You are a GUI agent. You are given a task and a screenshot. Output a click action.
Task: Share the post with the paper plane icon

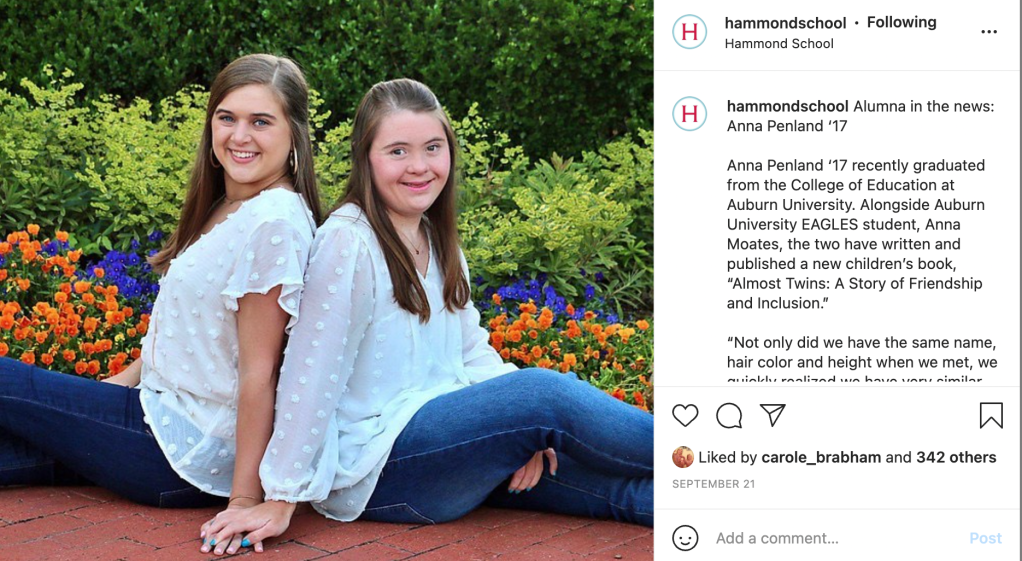click(x=772, y=415)
